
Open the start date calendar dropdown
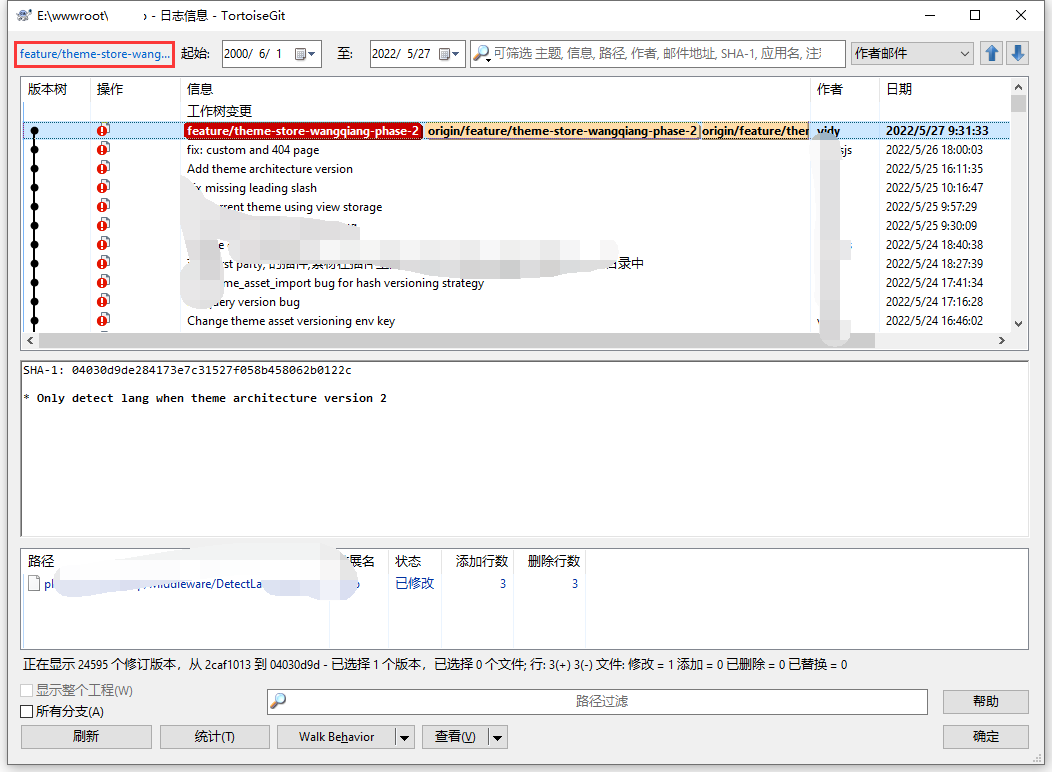305,54
